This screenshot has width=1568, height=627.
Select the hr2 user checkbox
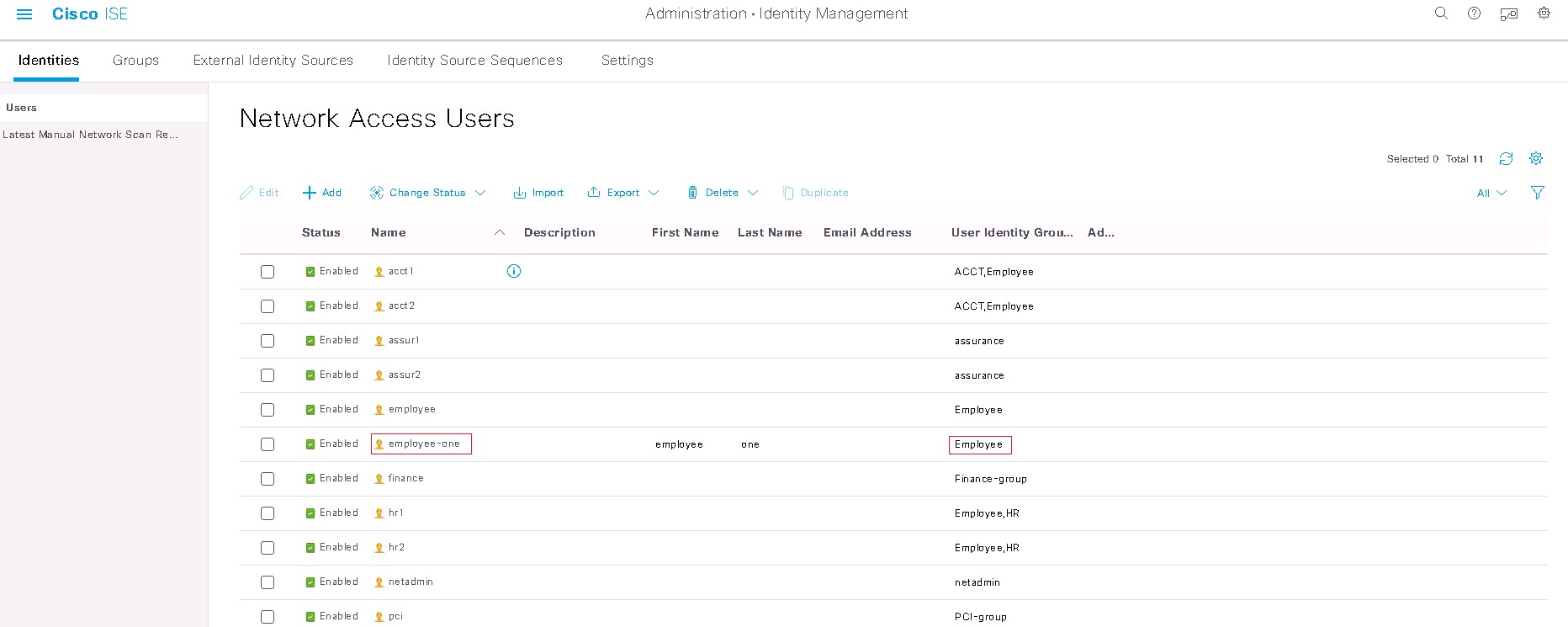pos(268,548)
